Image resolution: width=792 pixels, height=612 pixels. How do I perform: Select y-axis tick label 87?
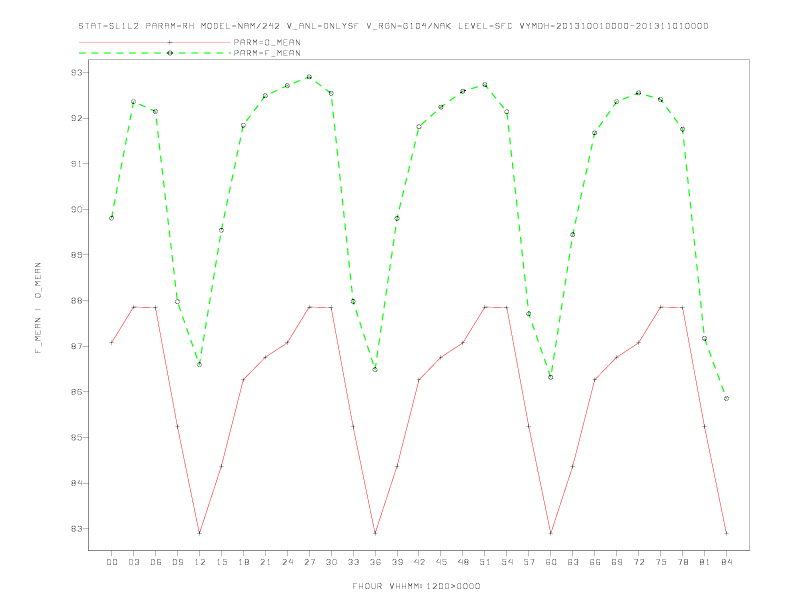[x=77, y=346]
